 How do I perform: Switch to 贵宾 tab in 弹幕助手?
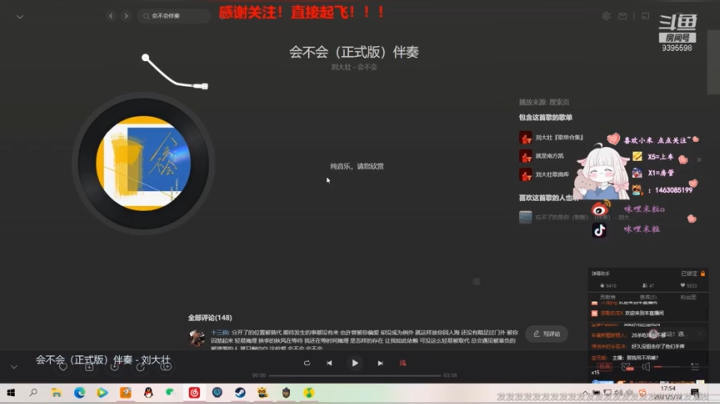[x=648, y=297]
